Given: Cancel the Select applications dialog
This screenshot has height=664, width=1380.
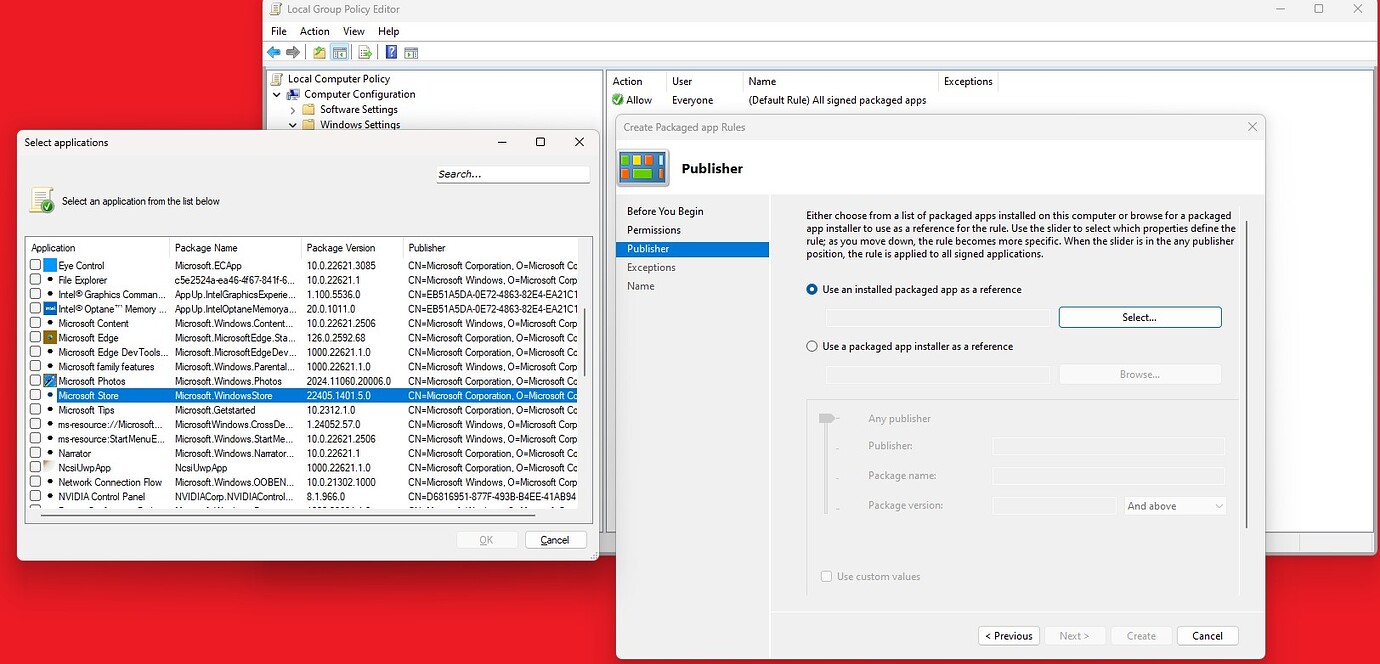Looking at the screenshot, I should pyautogui.click(x=555, y=540).
